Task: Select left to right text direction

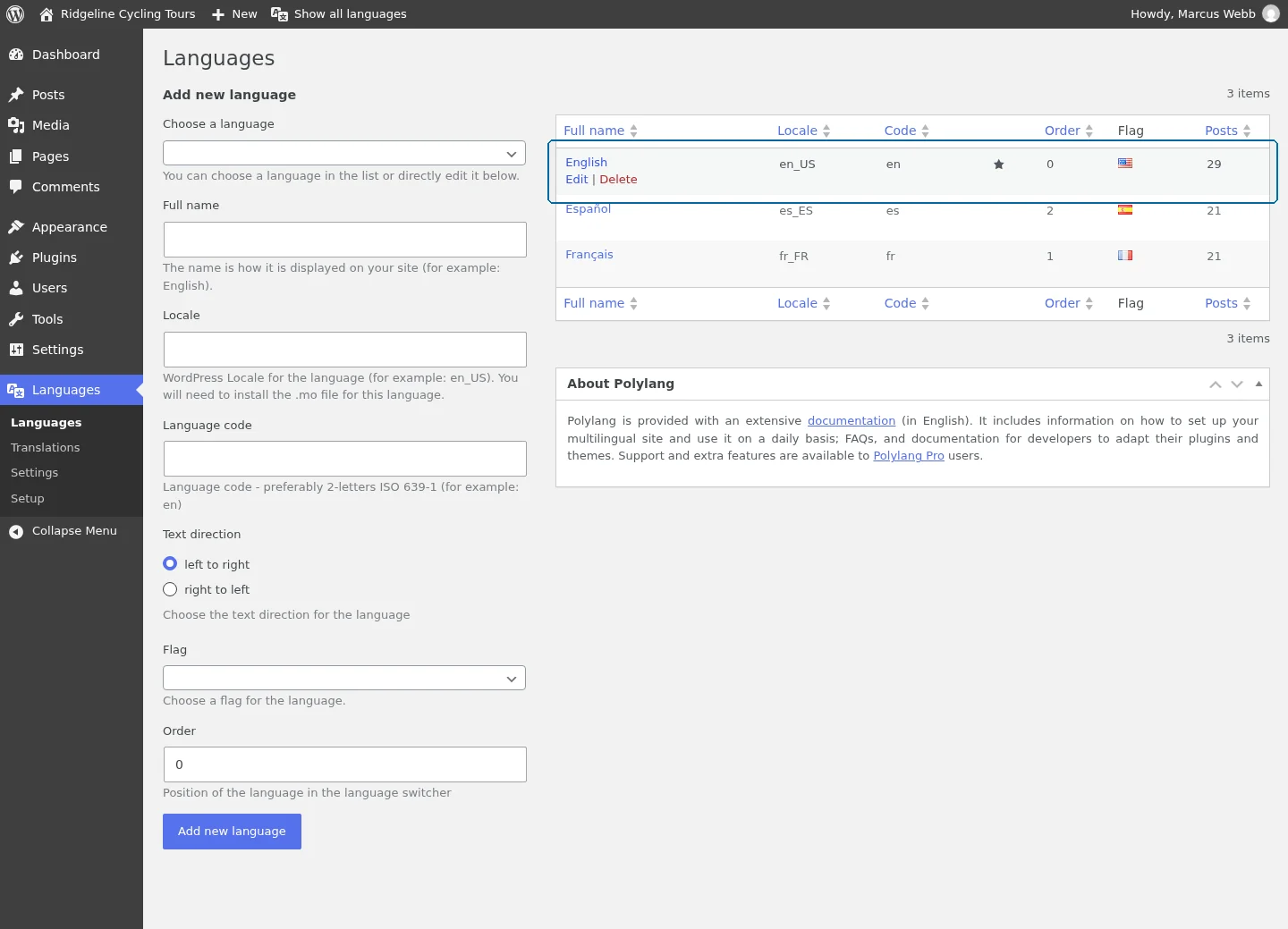Action: (x=170, y=563)
